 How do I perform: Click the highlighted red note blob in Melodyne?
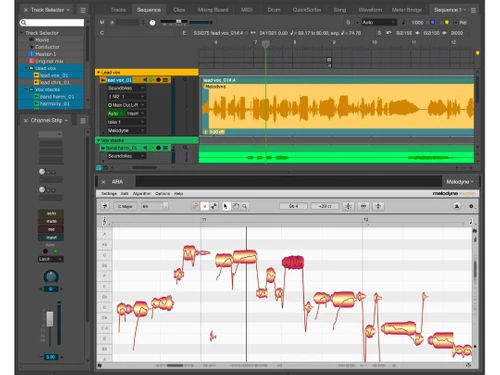coord(293,262)
